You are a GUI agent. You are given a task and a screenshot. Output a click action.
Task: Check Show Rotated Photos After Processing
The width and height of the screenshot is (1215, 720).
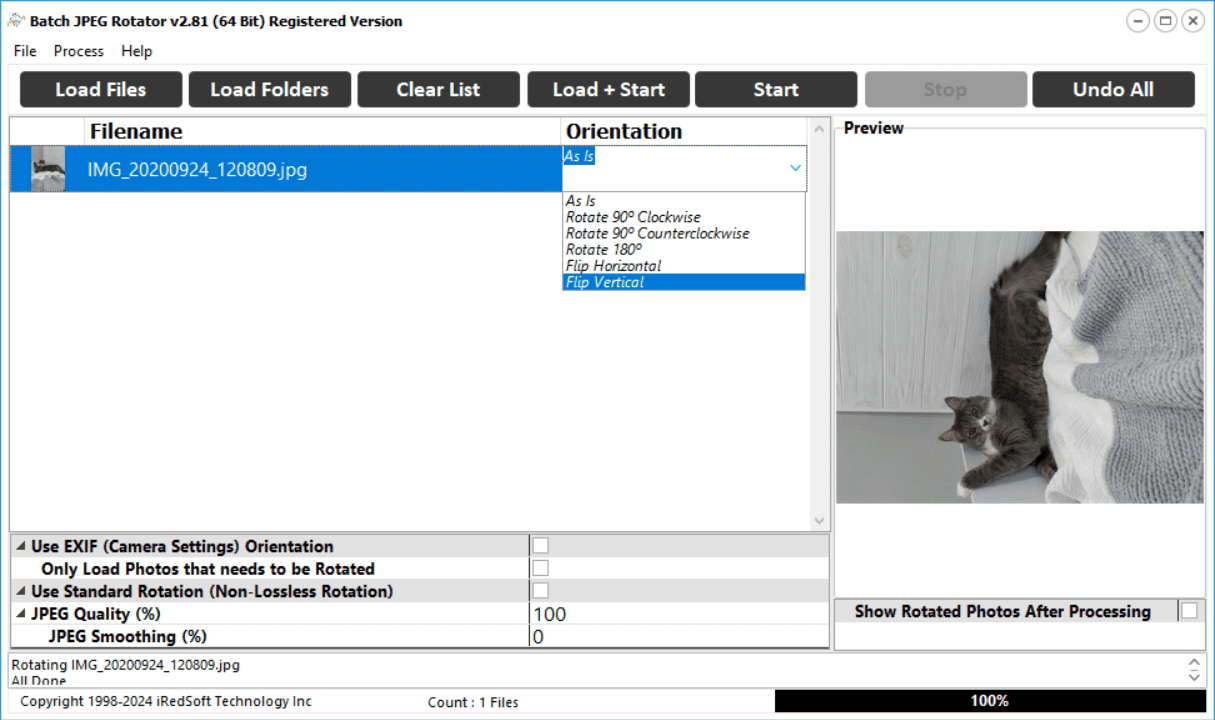[x=1189, y=611]
